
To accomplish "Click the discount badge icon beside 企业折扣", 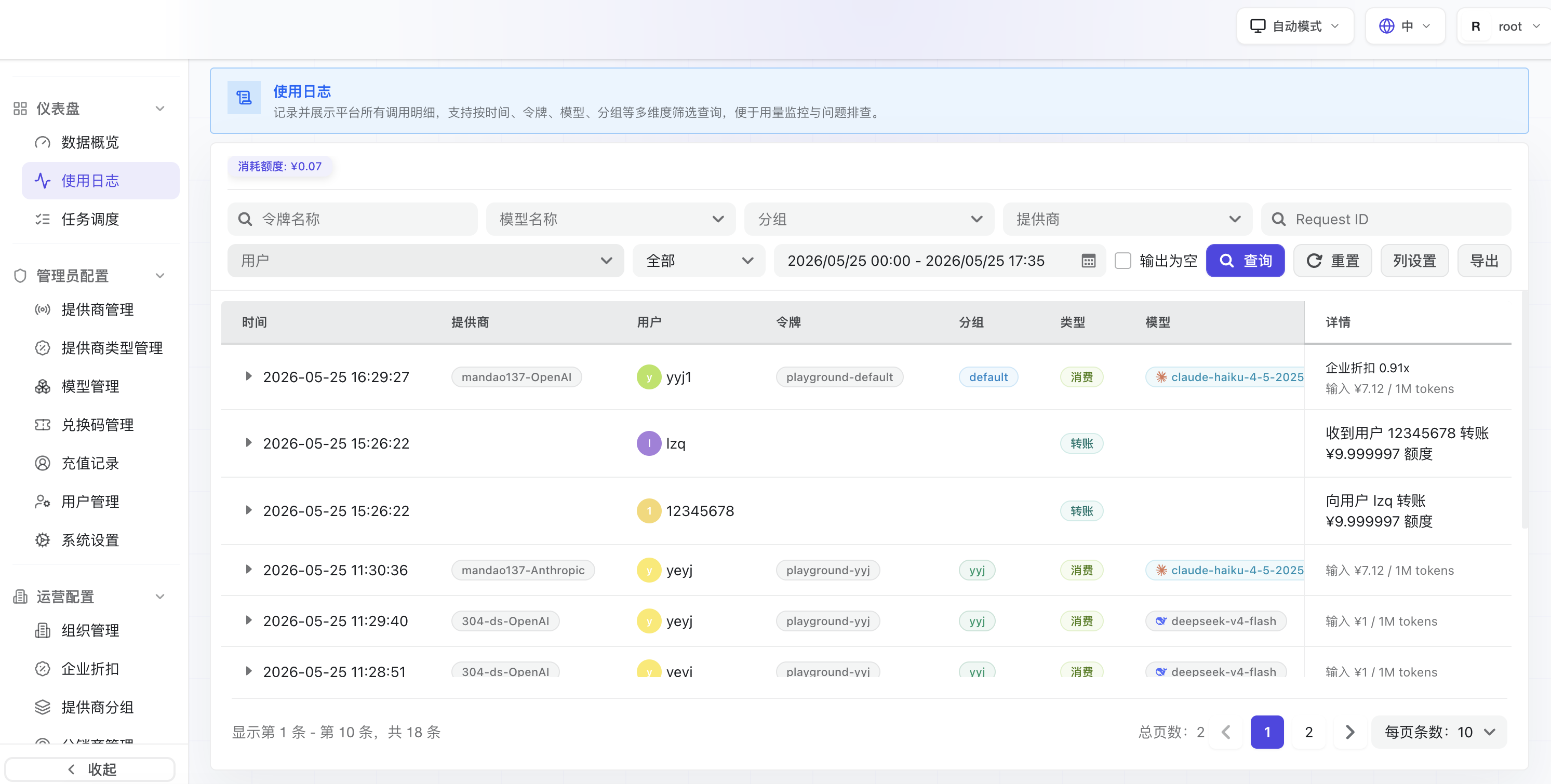I will tap(42, 668).
